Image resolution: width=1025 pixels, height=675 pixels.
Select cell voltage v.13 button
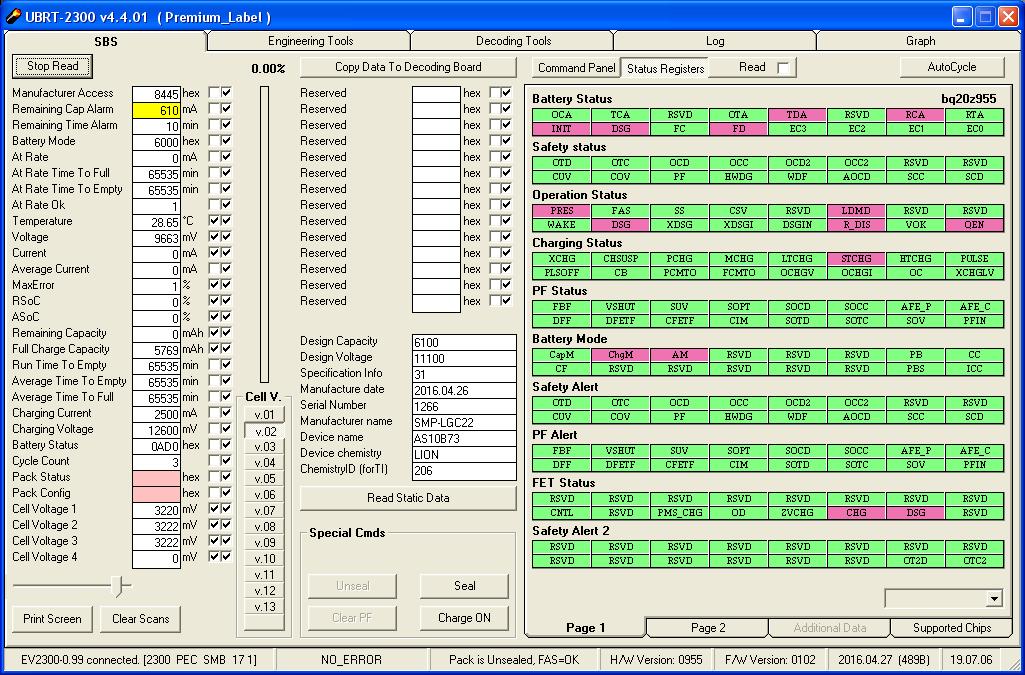pos(265,607)
